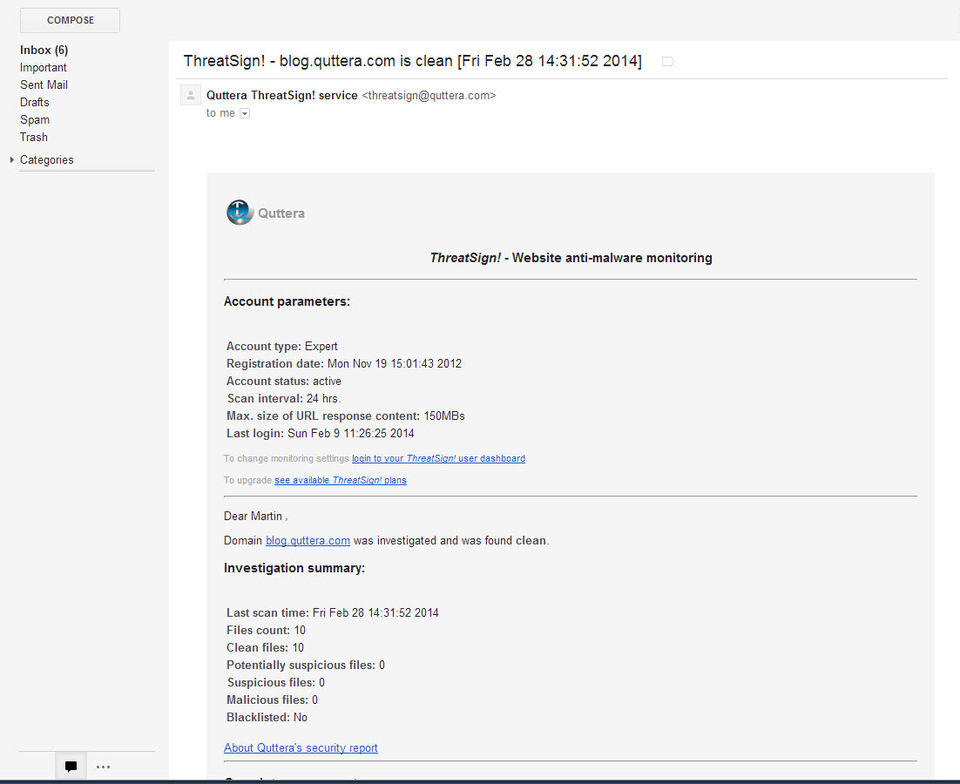Click the 'Investigation summary:' heading
The height and width of the screenshot is (784, 960).
coord(294,568)
